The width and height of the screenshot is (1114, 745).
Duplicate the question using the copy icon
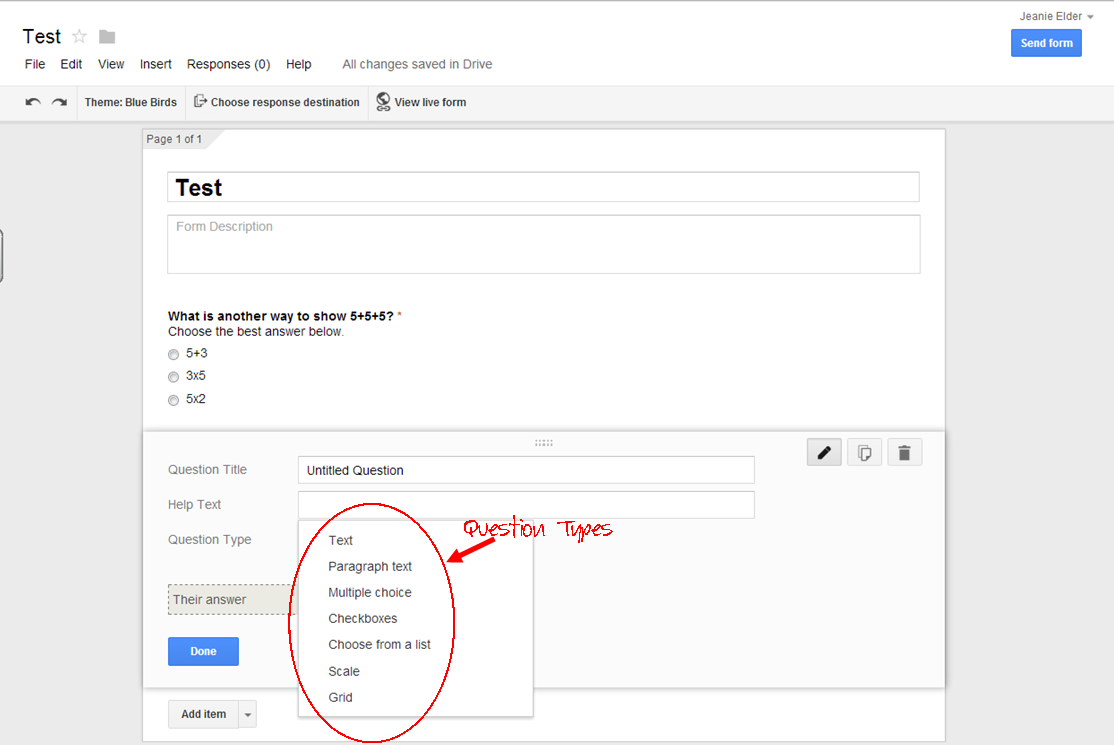point(864,452)
